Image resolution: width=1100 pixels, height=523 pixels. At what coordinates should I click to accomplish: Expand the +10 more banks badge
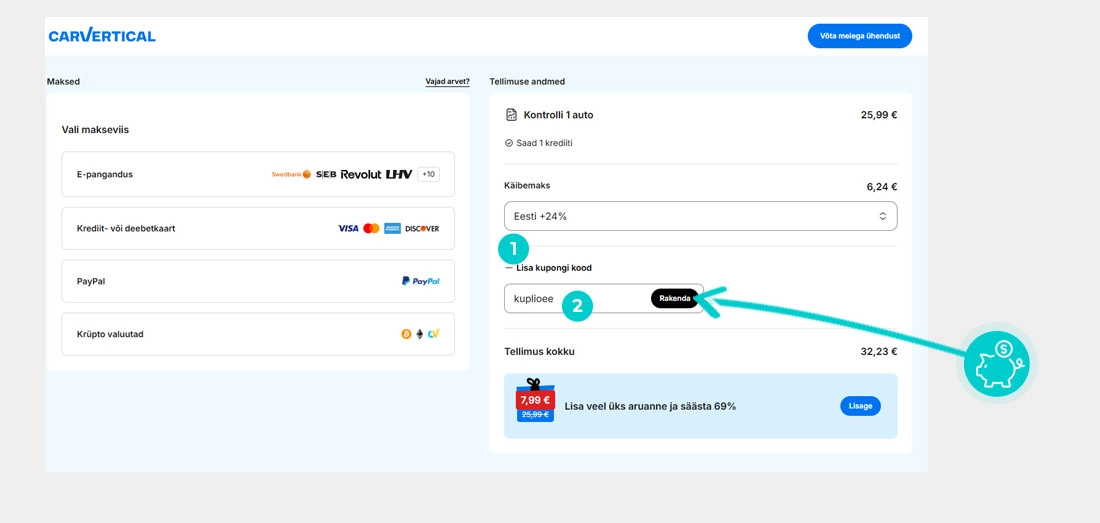428,174
